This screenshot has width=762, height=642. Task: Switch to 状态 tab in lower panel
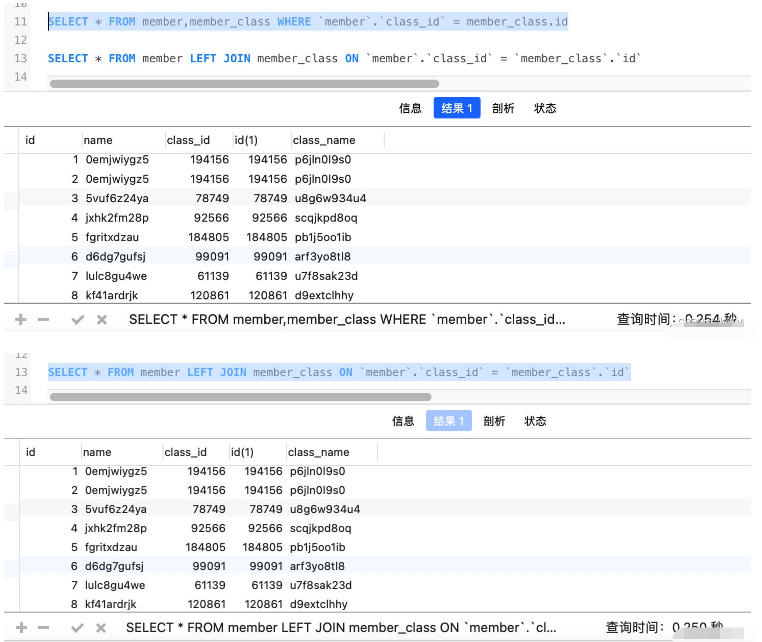[536, 421]
